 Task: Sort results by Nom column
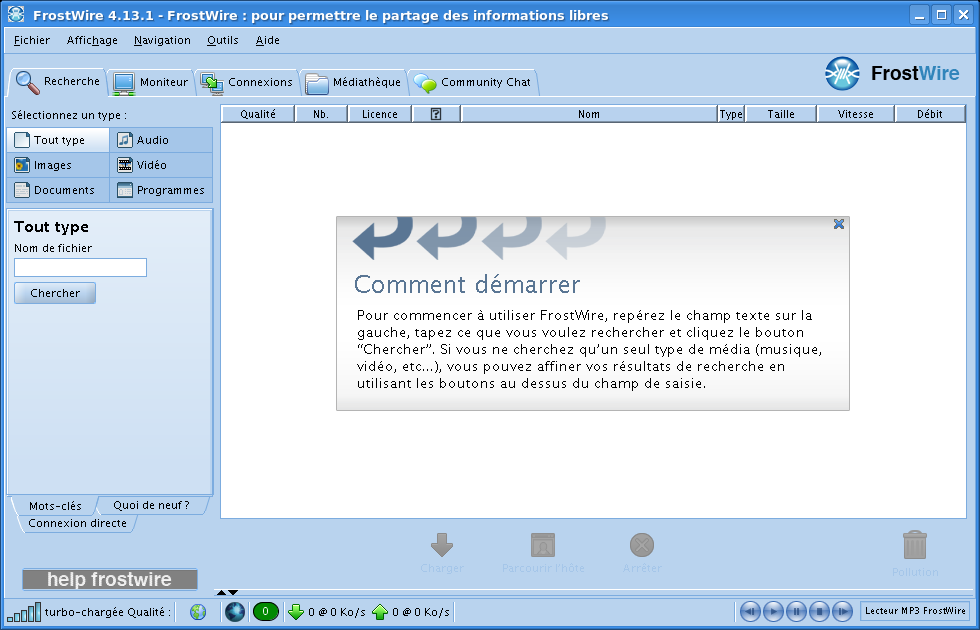pos(589,114)
